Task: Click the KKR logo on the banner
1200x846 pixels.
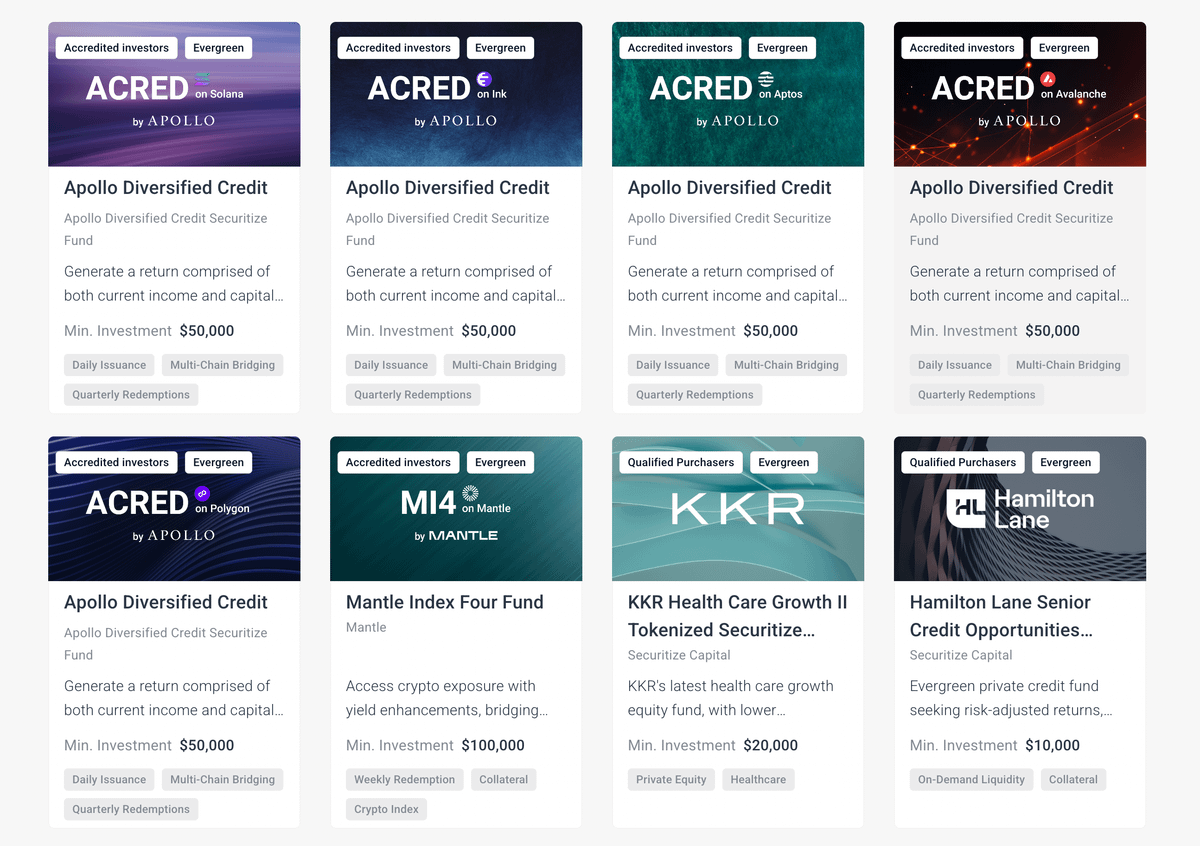Action: [x=738, y=508]
